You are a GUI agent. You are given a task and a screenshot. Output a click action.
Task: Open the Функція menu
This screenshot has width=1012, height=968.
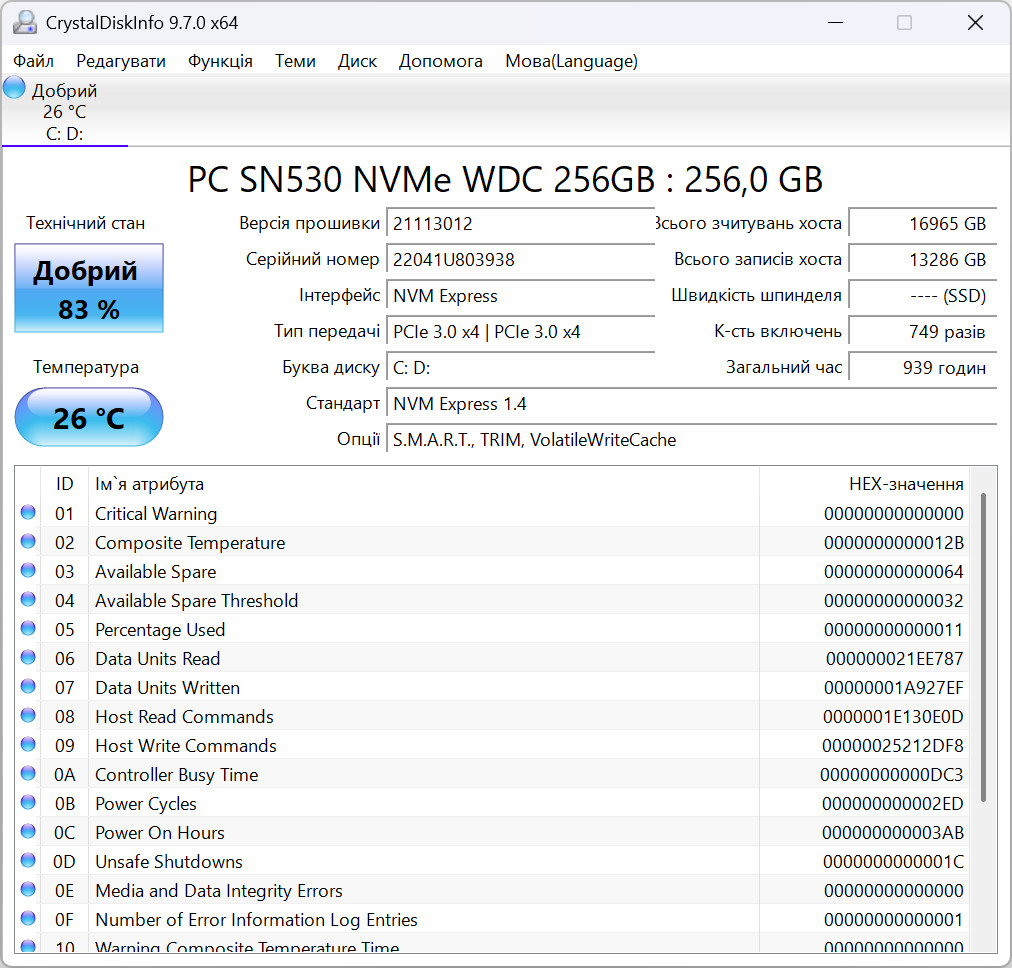[x=220, y=61]
